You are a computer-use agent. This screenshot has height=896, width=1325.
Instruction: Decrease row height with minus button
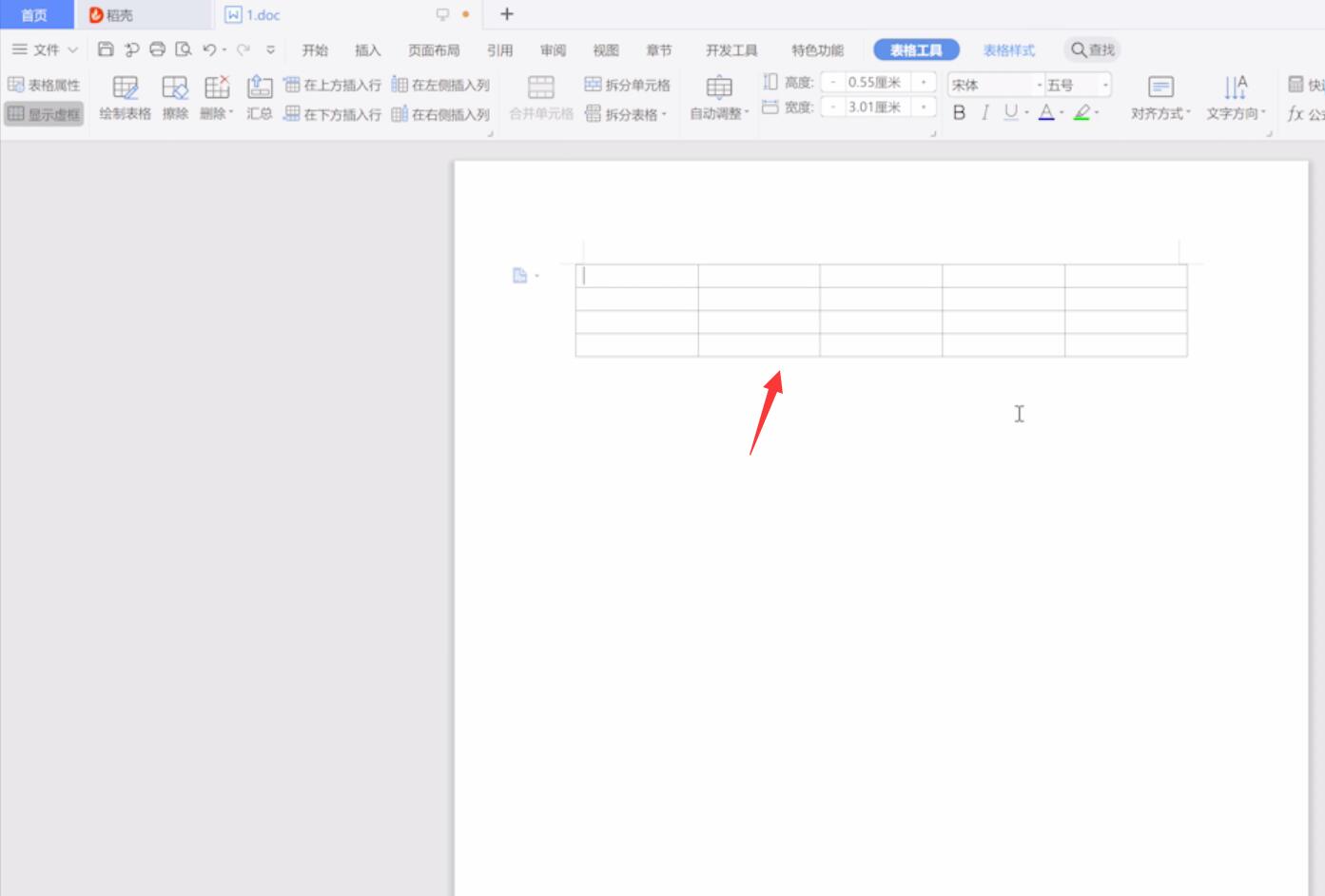coord(833,83)
